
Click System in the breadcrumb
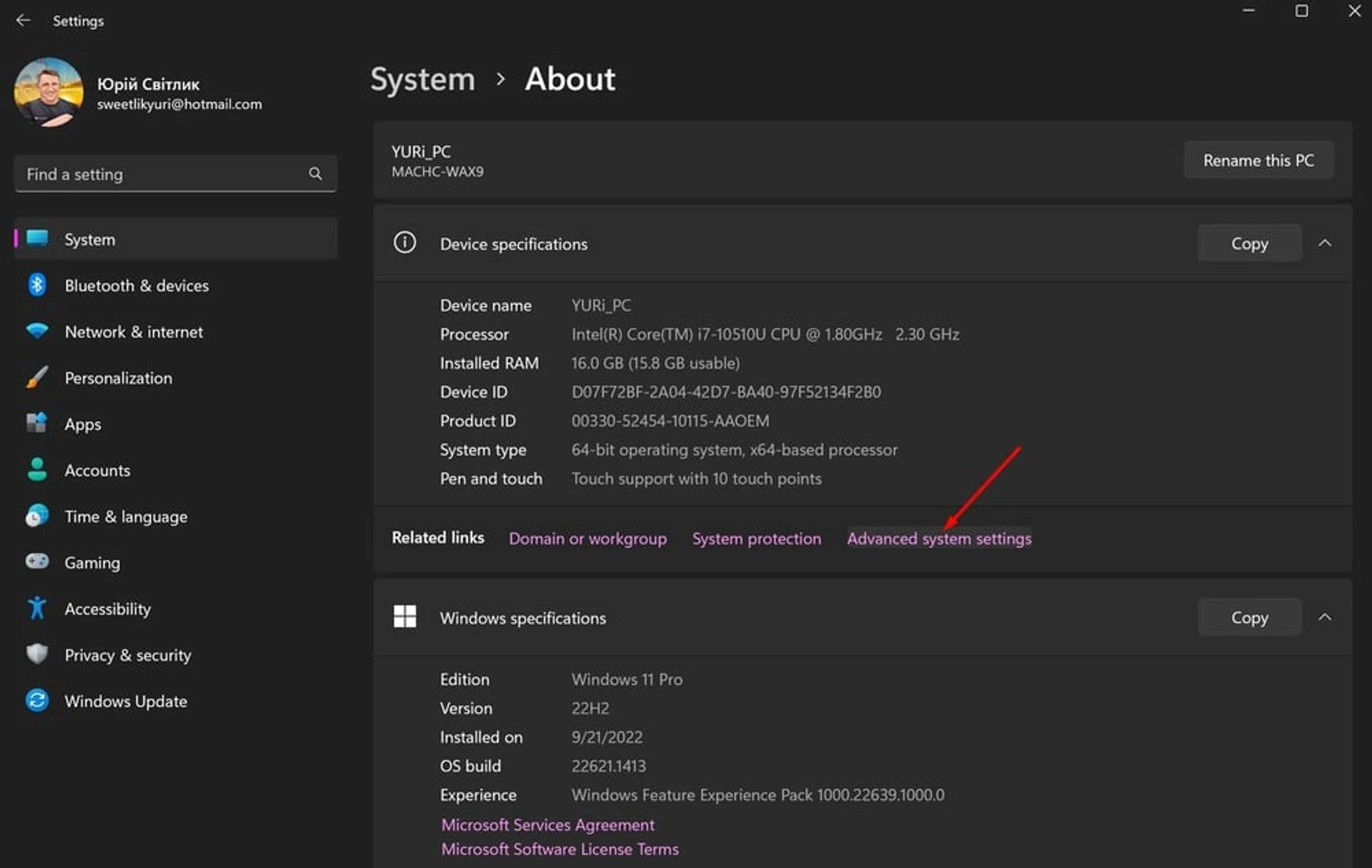[x=422, y=79]
